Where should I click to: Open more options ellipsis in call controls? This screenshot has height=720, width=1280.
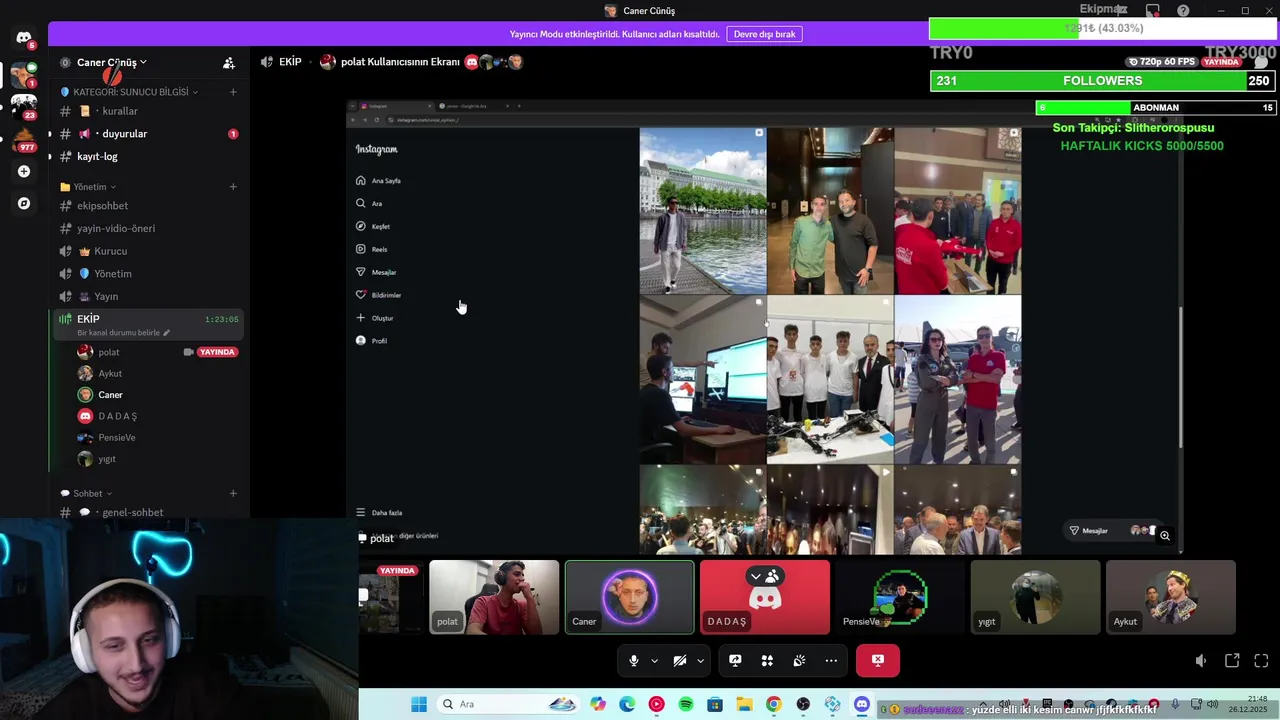(x=831, y=660)
